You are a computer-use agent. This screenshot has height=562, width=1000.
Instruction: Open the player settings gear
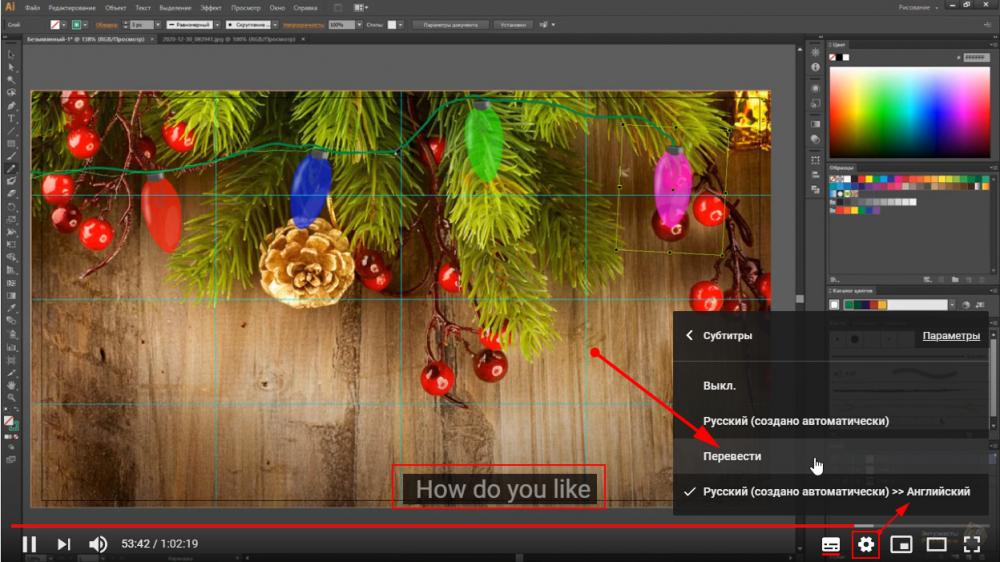click(866, 545)
